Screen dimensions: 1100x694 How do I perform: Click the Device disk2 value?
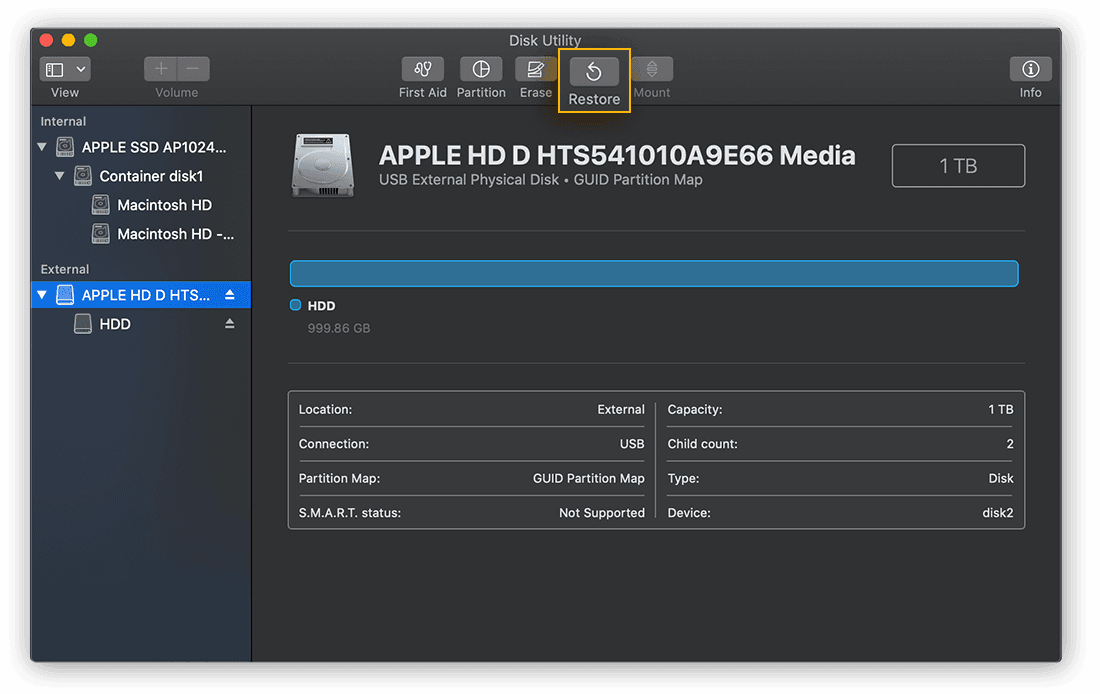pos(998,513)
